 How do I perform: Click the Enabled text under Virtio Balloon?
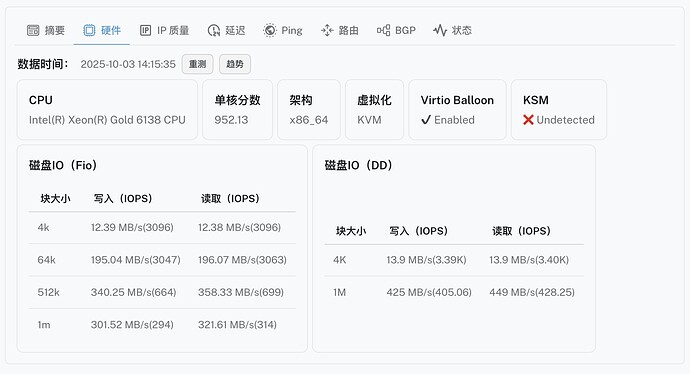(x=454, y=120)
